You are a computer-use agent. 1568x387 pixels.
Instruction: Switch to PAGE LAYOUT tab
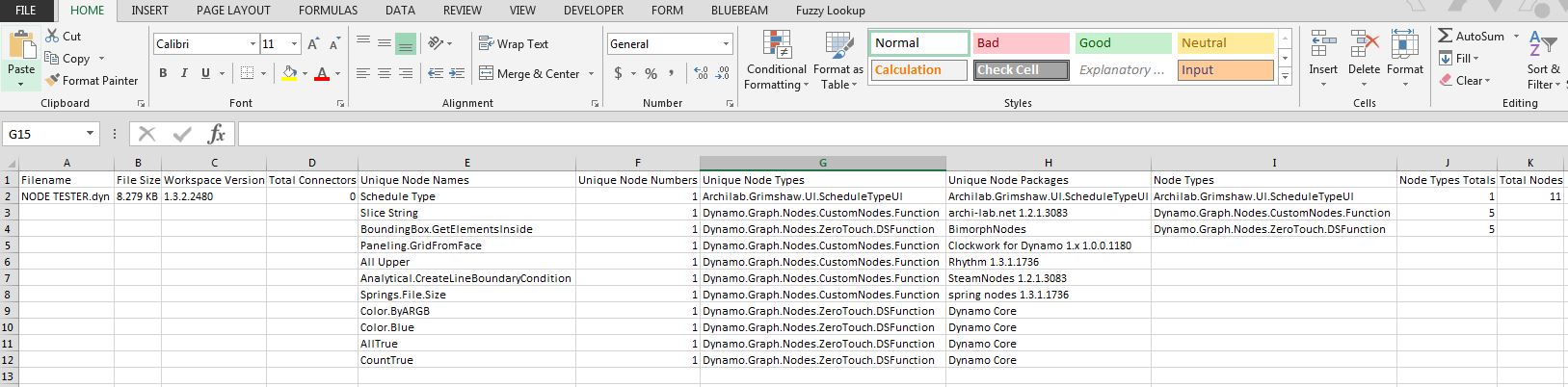(233, 11)
